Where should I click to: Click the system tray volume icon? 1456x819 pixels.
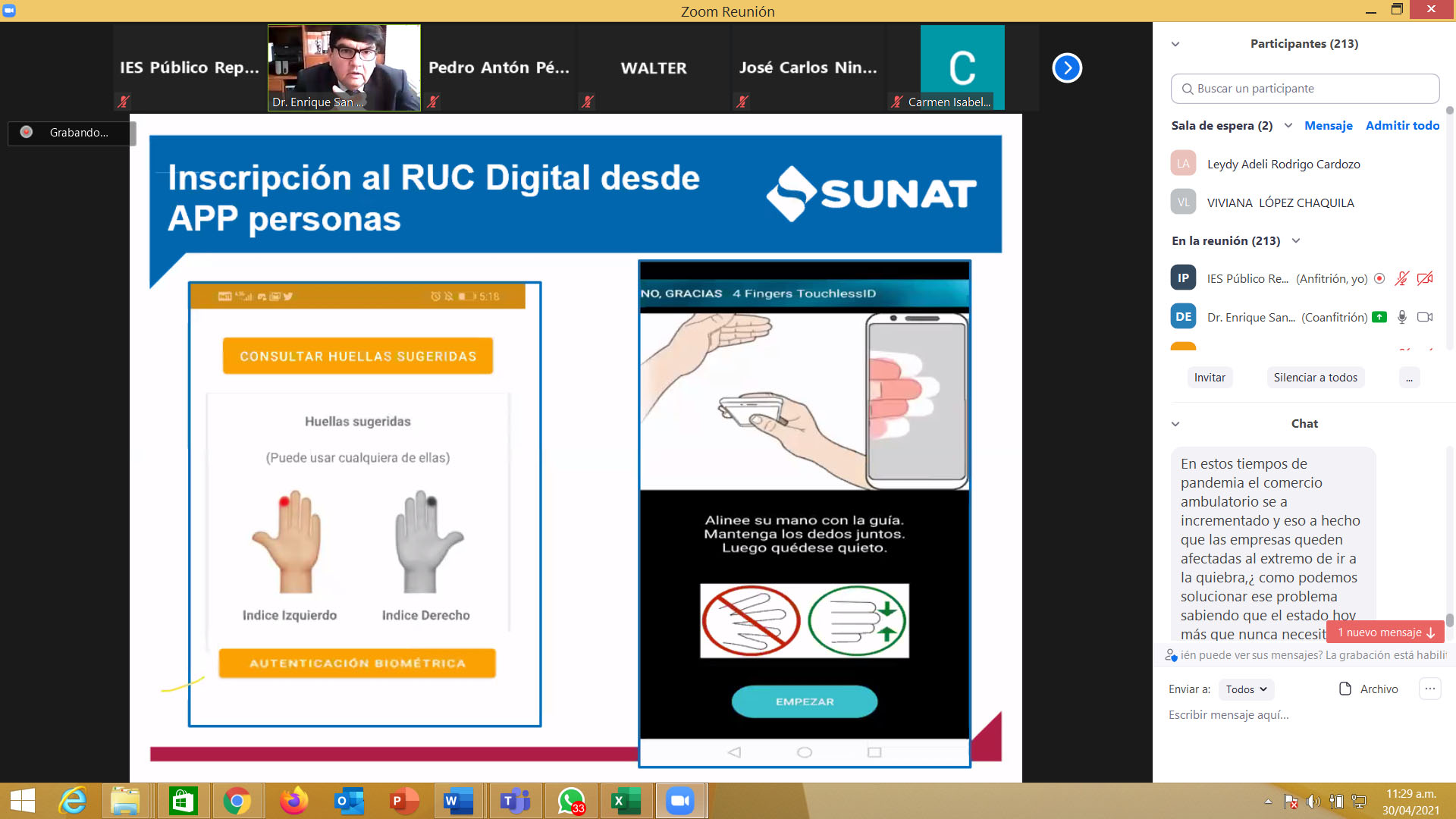coord(1313,802)
